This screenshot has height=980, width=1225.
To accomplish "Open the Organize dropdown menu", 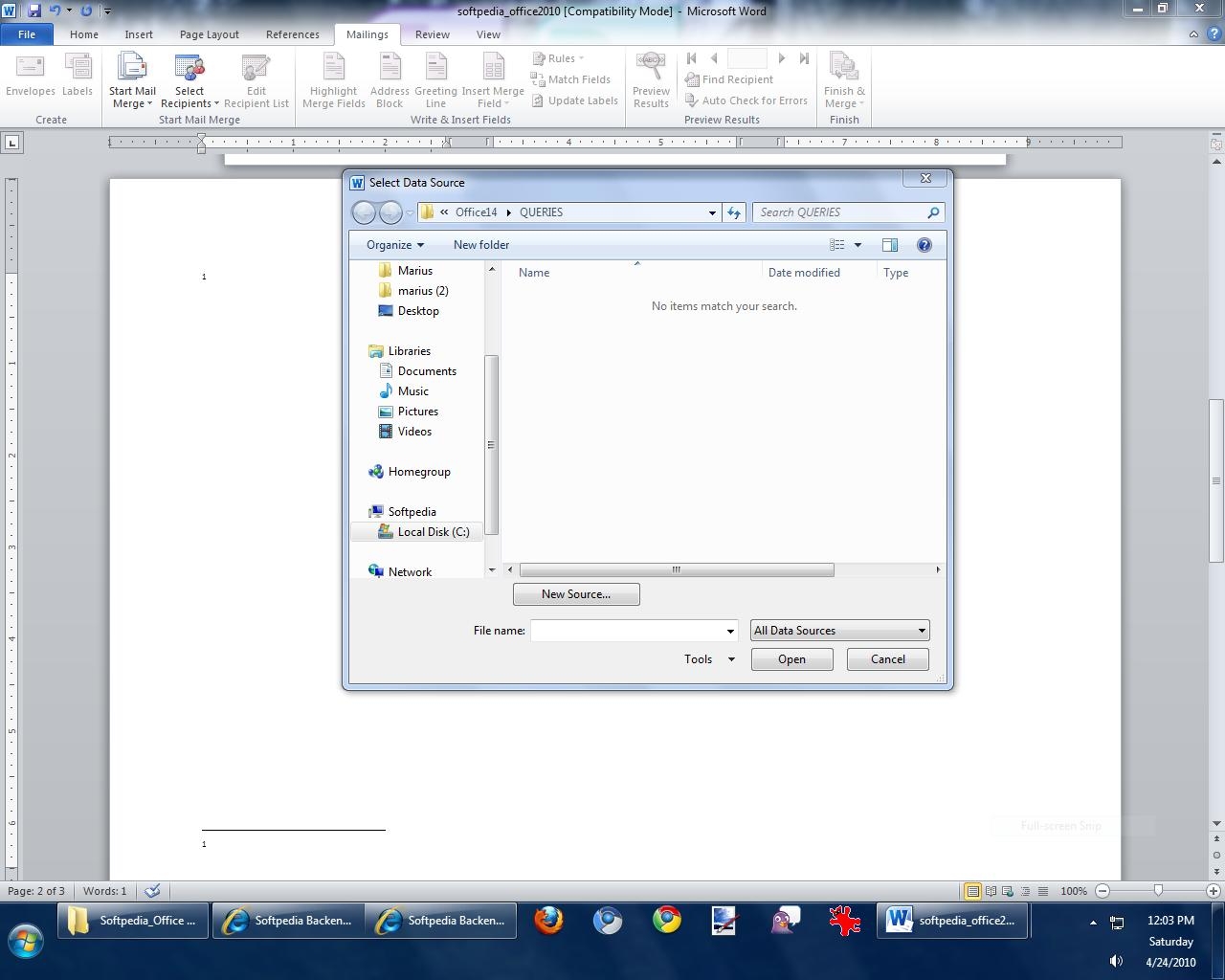I will (394, 245).
